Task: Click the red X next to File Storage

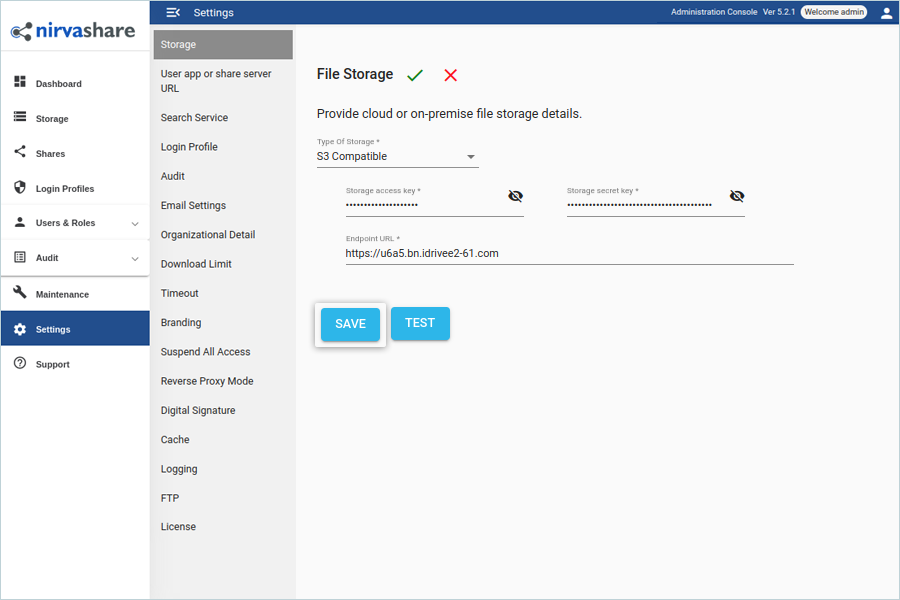Action: 451,75
